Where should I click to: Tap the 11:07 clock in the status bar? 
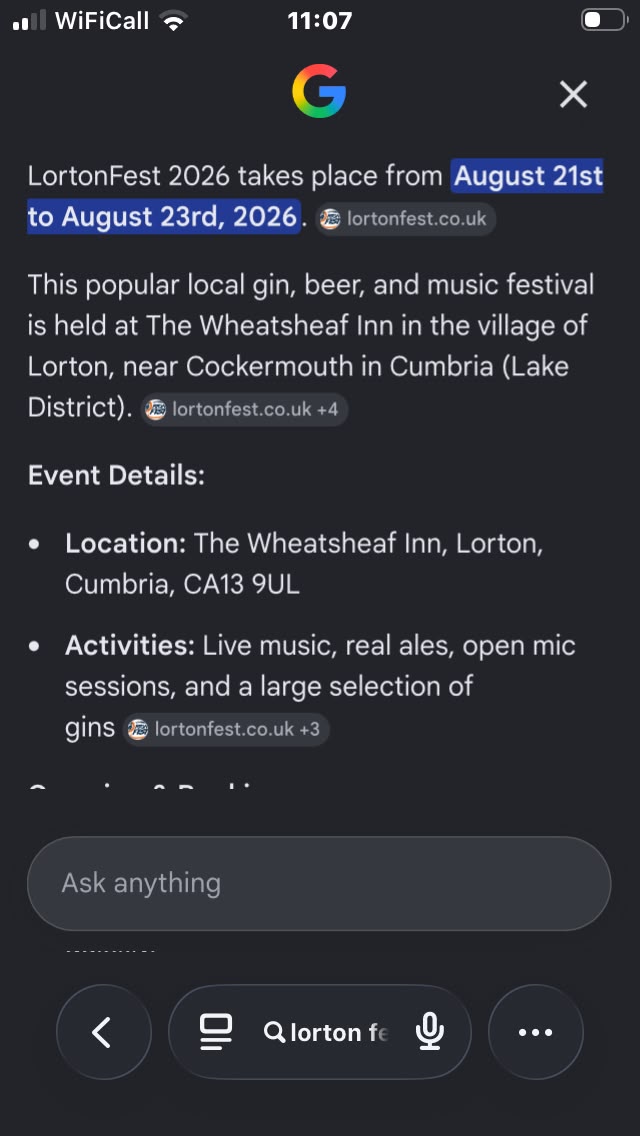point(320,20)
